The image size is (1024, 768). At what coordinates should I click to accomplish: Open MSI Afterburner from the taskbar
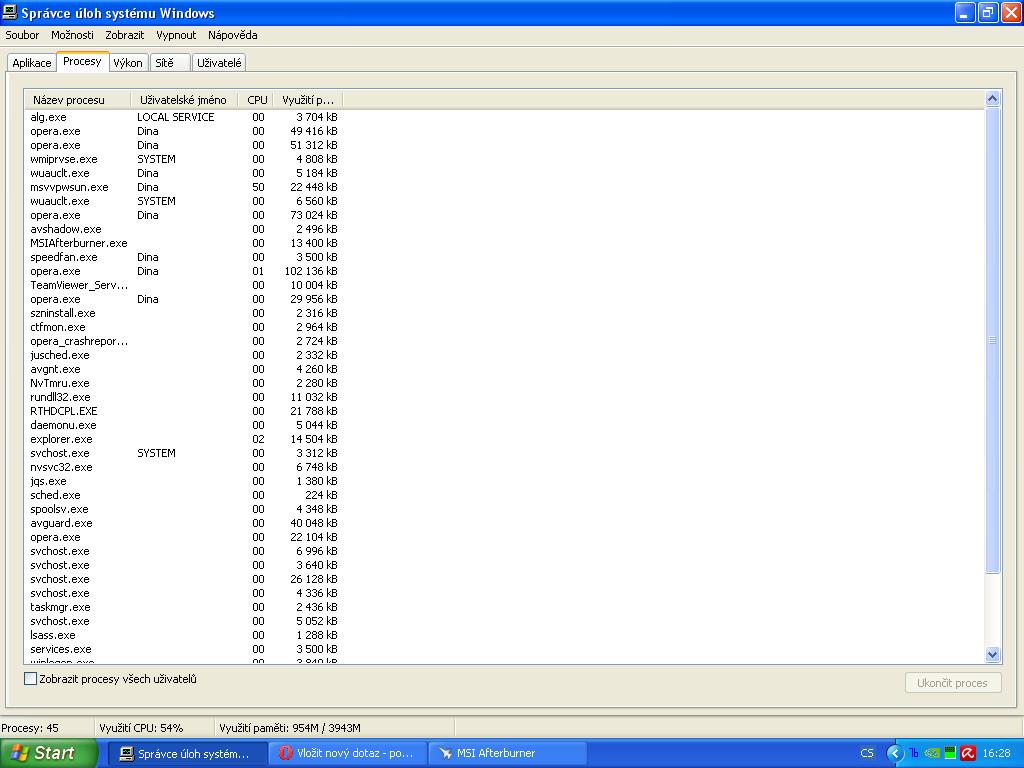(507, 754)
